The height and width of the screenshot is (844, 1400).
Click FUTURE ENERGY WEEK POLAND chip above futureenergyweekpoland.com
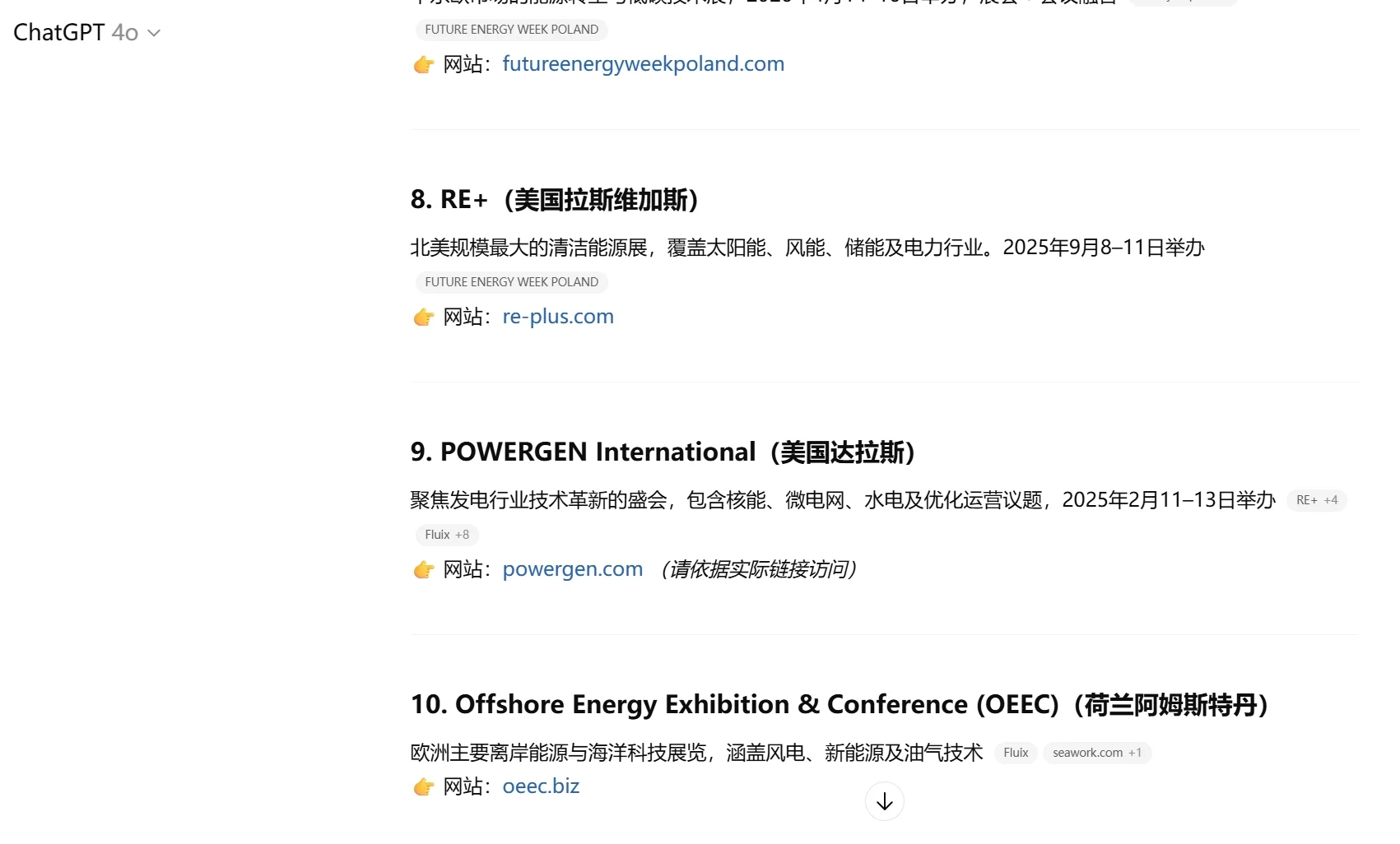click(512, 30)
